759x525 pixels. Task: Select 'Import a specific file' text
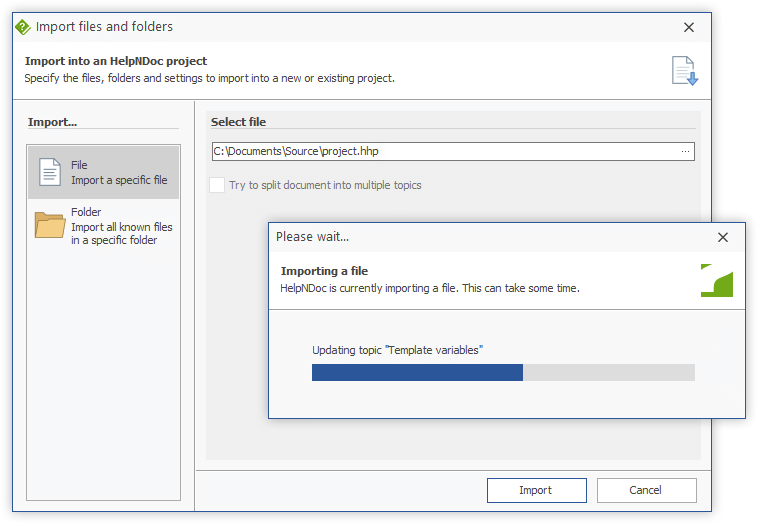point(119,180)
